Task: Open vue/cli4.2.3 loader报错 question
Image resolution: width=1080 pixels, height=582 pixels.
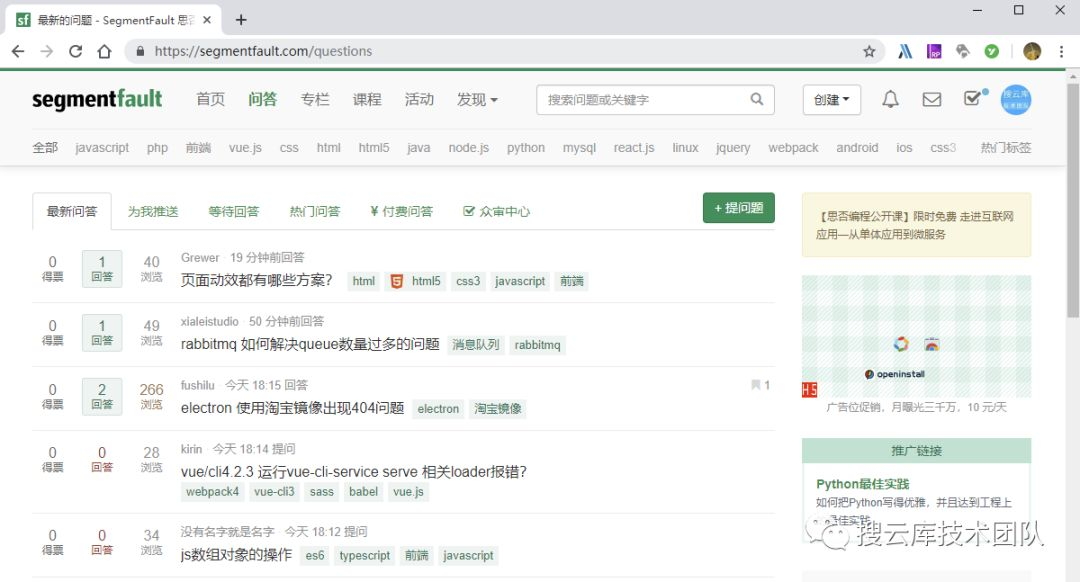Action: click(353, 472)
